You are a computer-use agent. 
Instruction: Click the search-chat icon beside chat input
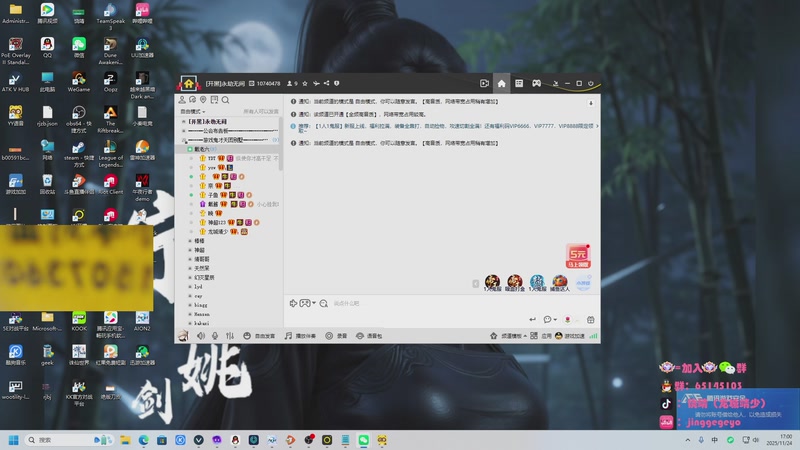(x=323, y=304)
